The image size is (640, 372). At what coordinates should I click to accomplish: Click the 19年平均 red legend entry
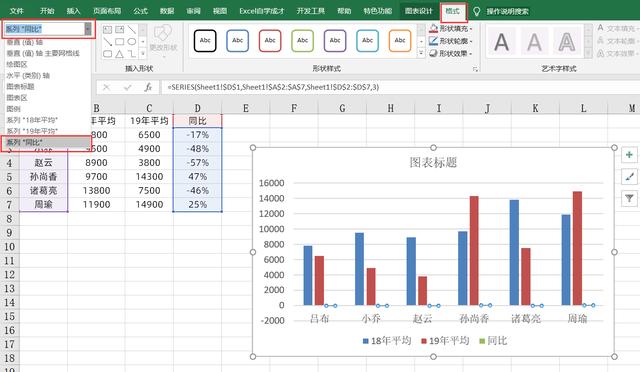click(x=445, y=341)
